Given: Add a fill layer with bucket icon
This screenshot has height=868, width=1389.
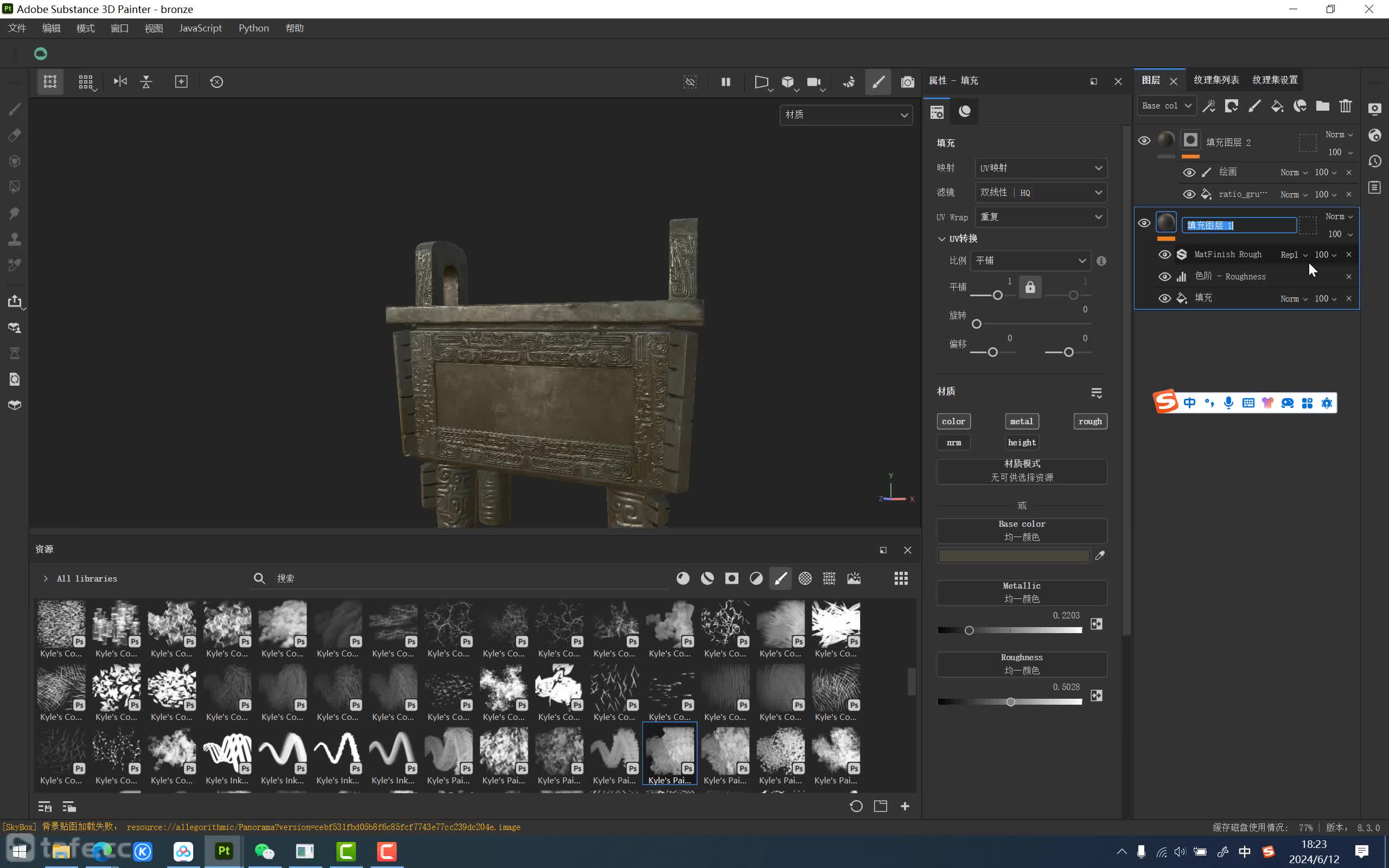Looking at the screenshot, I should click(x=1277, y=106).
